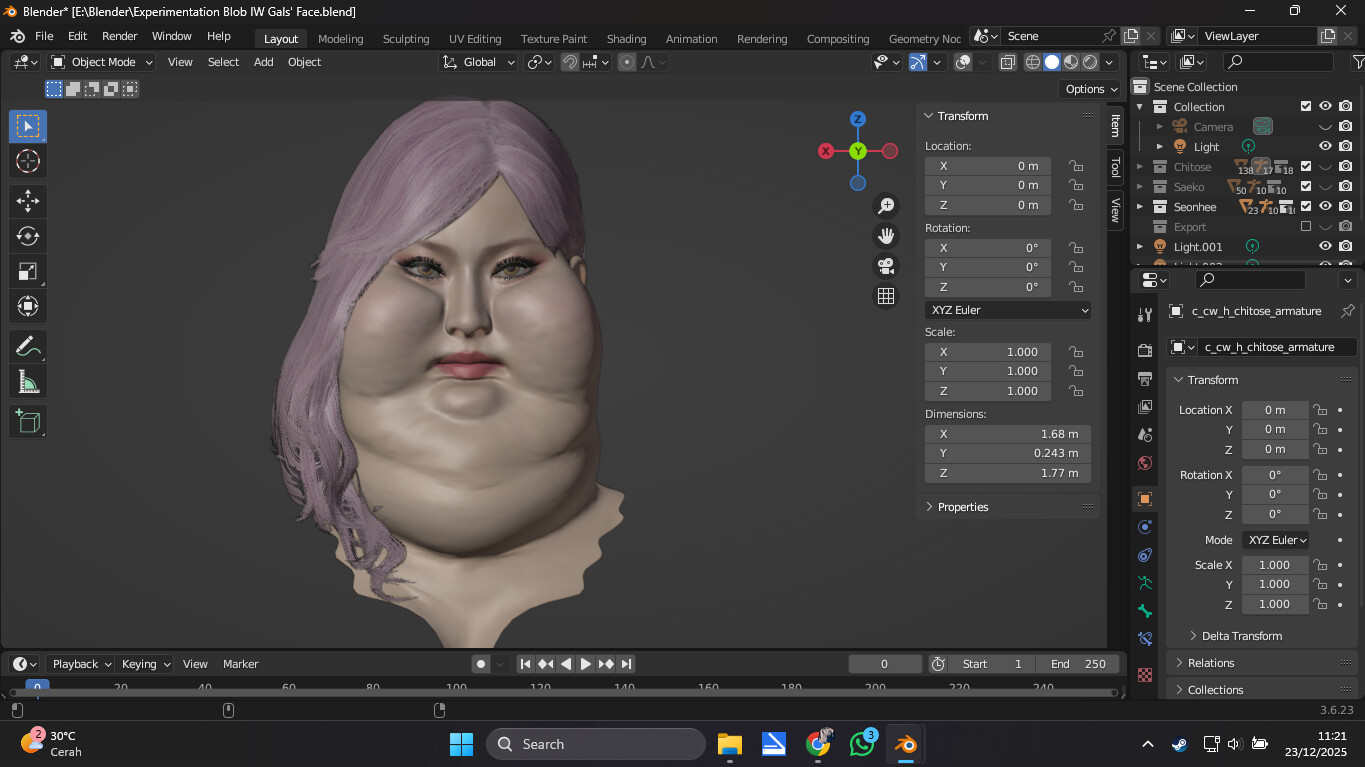Click the End frame field
Viewport: 1365px width, 767px height.
point(1078,664)
